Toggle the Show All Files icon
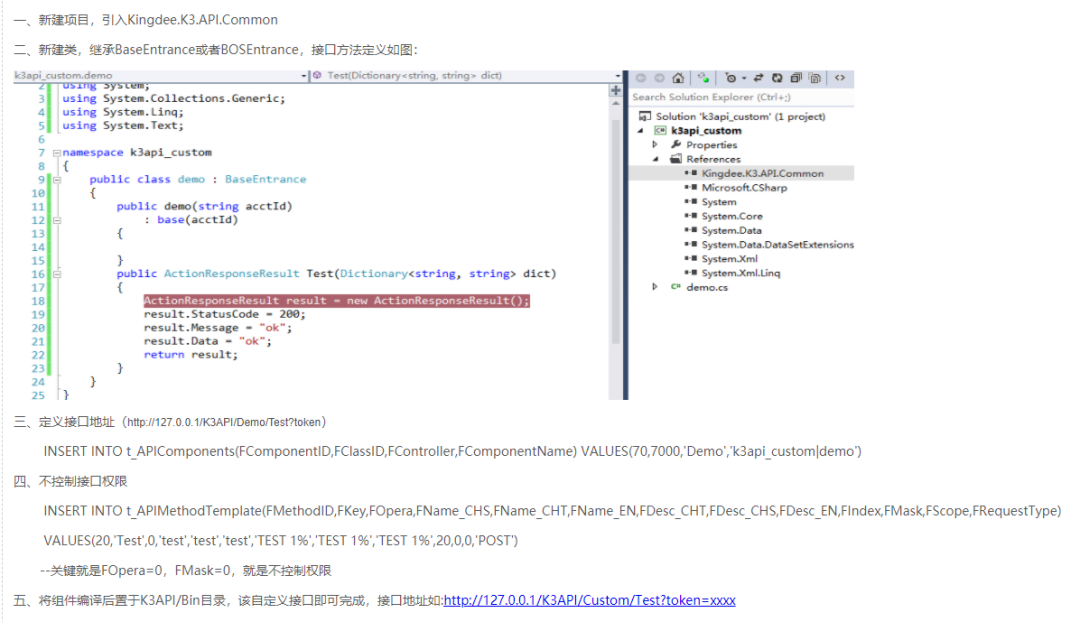The width and height of the screenshot is (1080, 622). click(815, 78)
